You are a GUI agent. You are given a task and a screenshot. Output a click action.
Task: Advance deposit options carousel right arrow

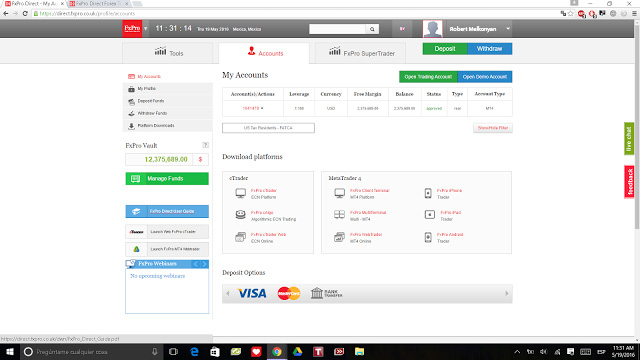coord(507,293)
